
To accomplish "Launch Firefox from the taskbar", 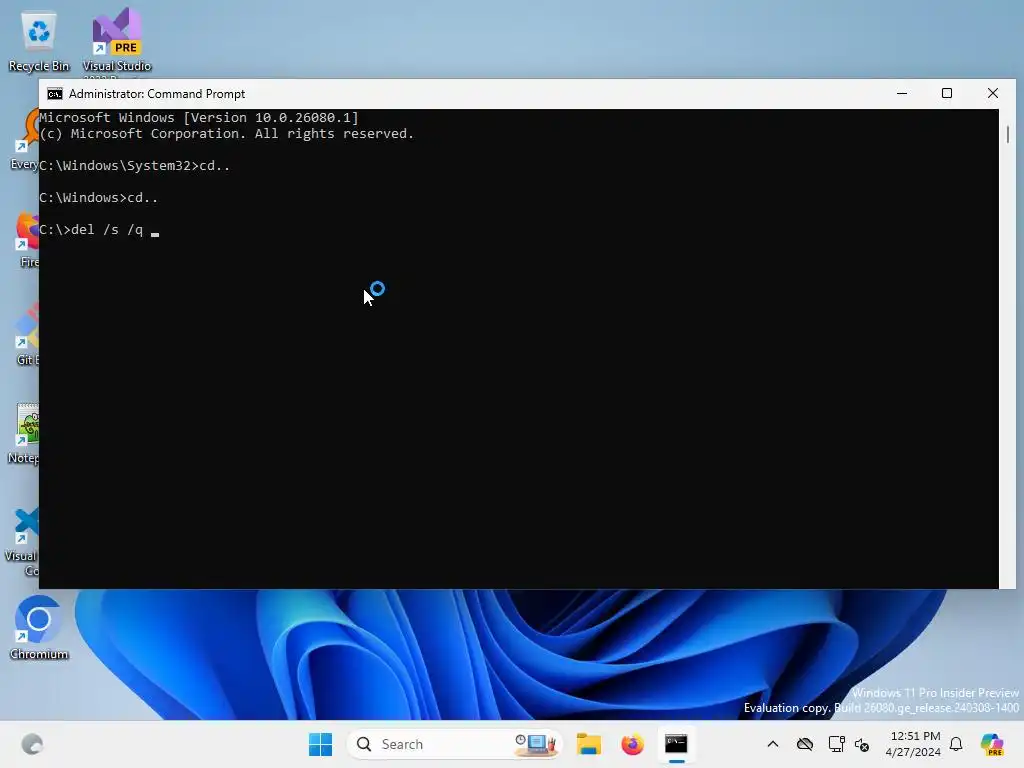I will [632, 744].
